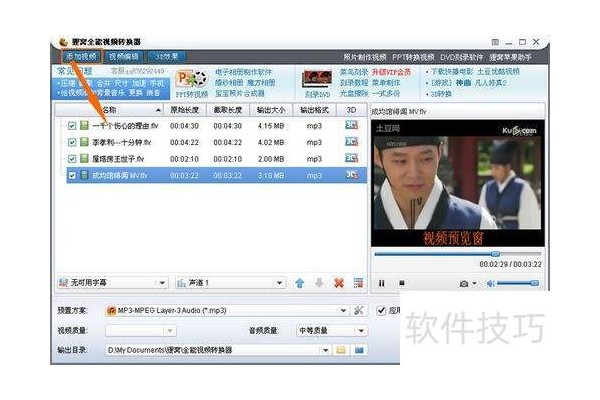Click the red 升级VIP会员 link

pos(391,72)
